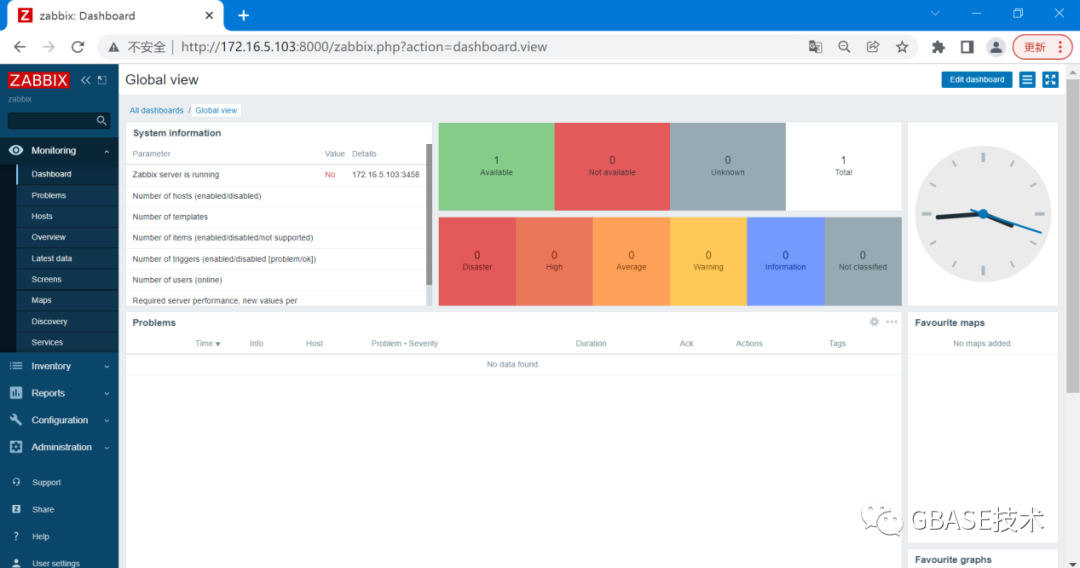Click the Administration gear icon

tap(16, 447)
